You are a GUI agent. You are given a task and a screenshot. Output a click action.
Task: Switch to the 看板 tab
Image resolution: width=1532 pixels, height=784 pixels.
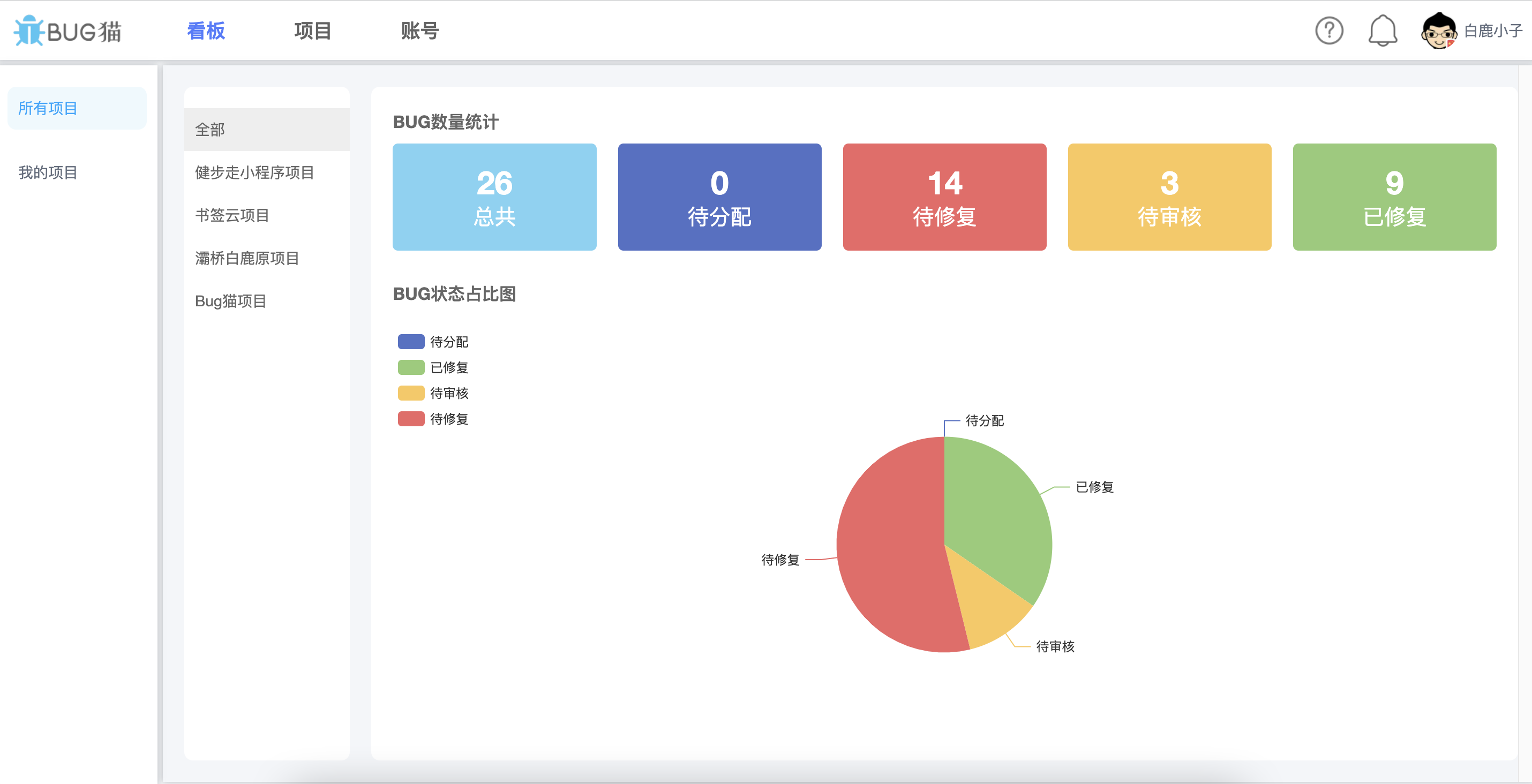tap(206, 31)
